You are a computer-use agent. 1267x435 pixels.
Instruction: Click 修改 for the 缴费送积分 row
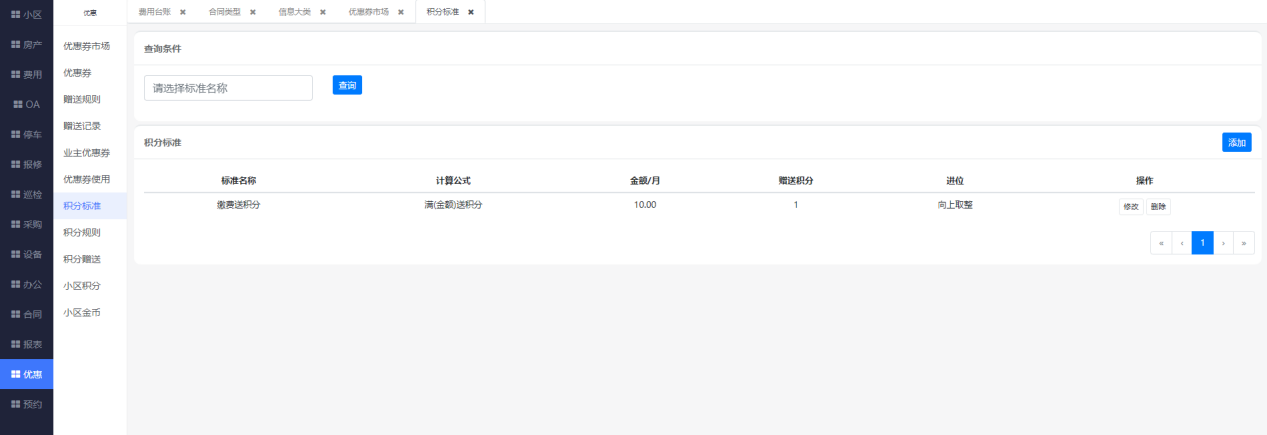pos(1131,206)
